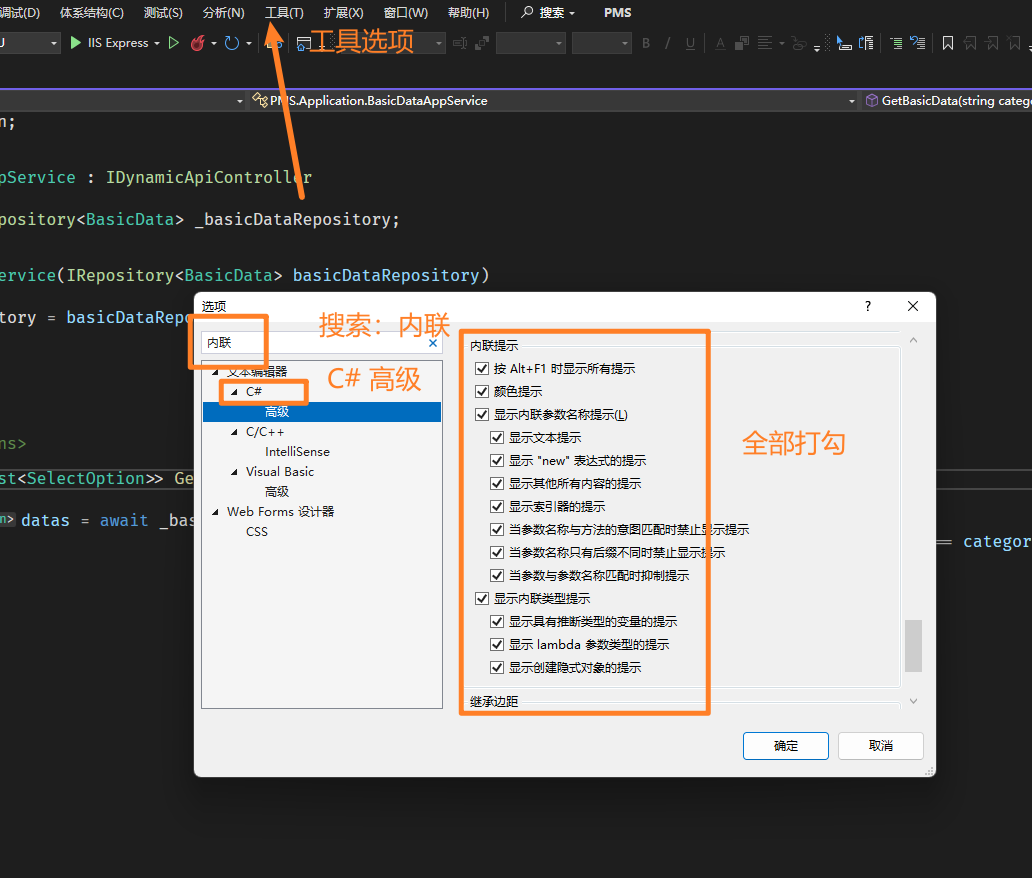Viewport: 1032px width, 878px height.
Task: Toggle the 显示内联类型提示 checkbox
Action: point(482,599)
